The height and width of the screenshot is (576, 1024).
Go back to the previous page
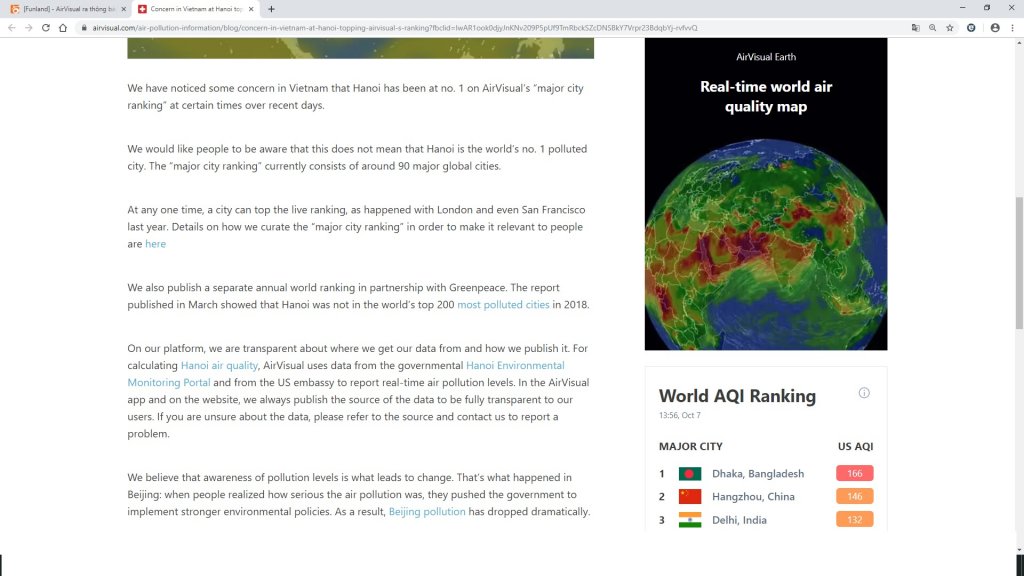pyautogui.click(x=12, y=28)
